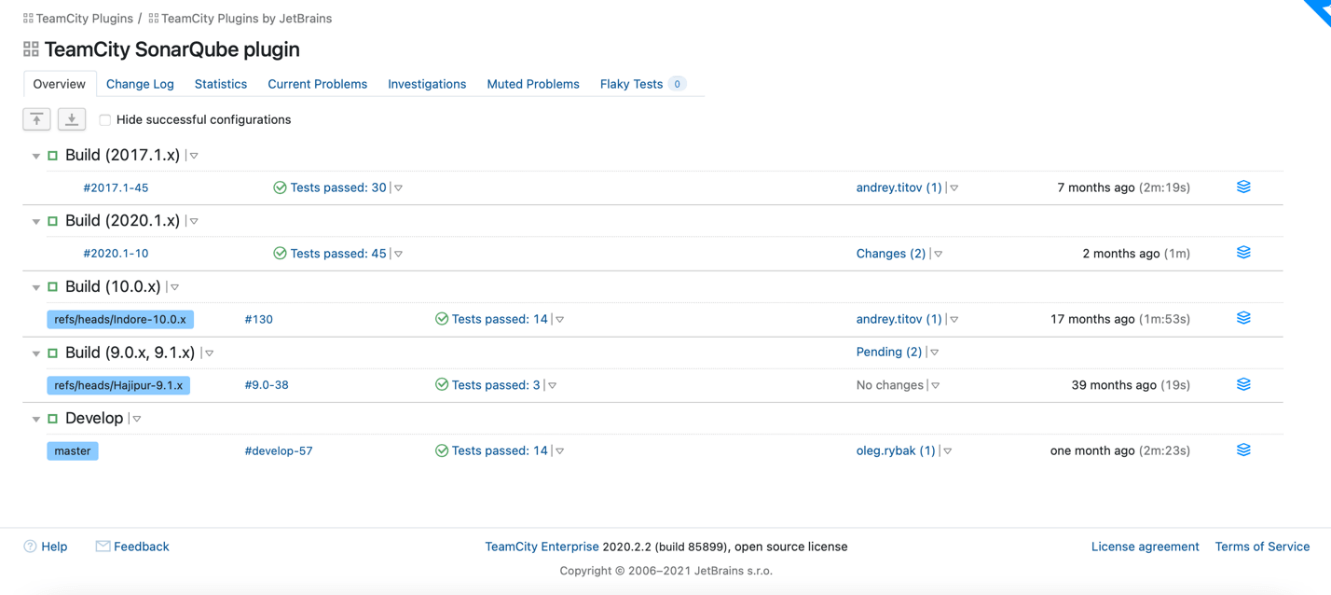Open artifacts icon for build #9.0-38
The image size is (1331, 595).
[1244, 385]
